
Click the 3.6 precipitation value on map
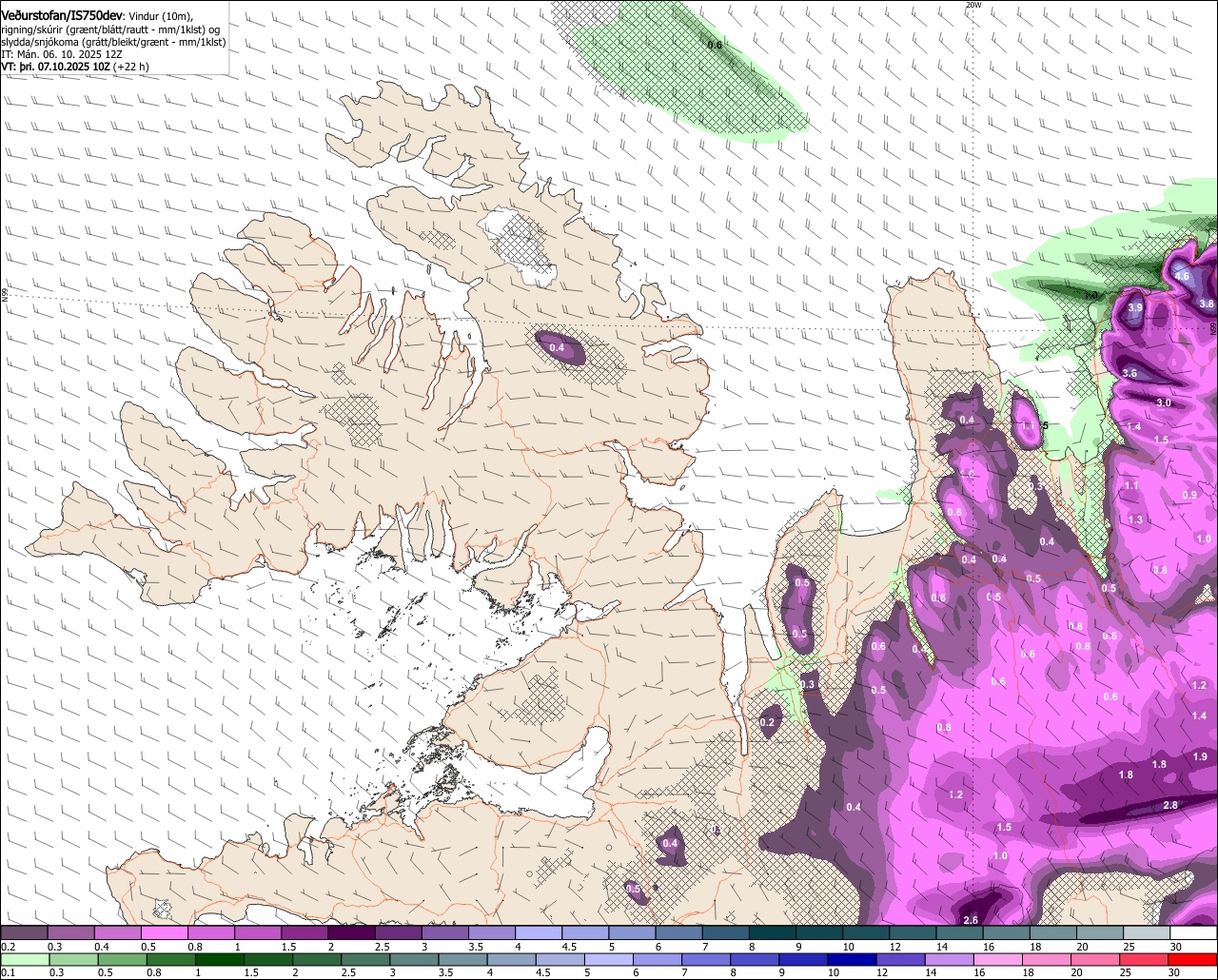point(1130,373)
